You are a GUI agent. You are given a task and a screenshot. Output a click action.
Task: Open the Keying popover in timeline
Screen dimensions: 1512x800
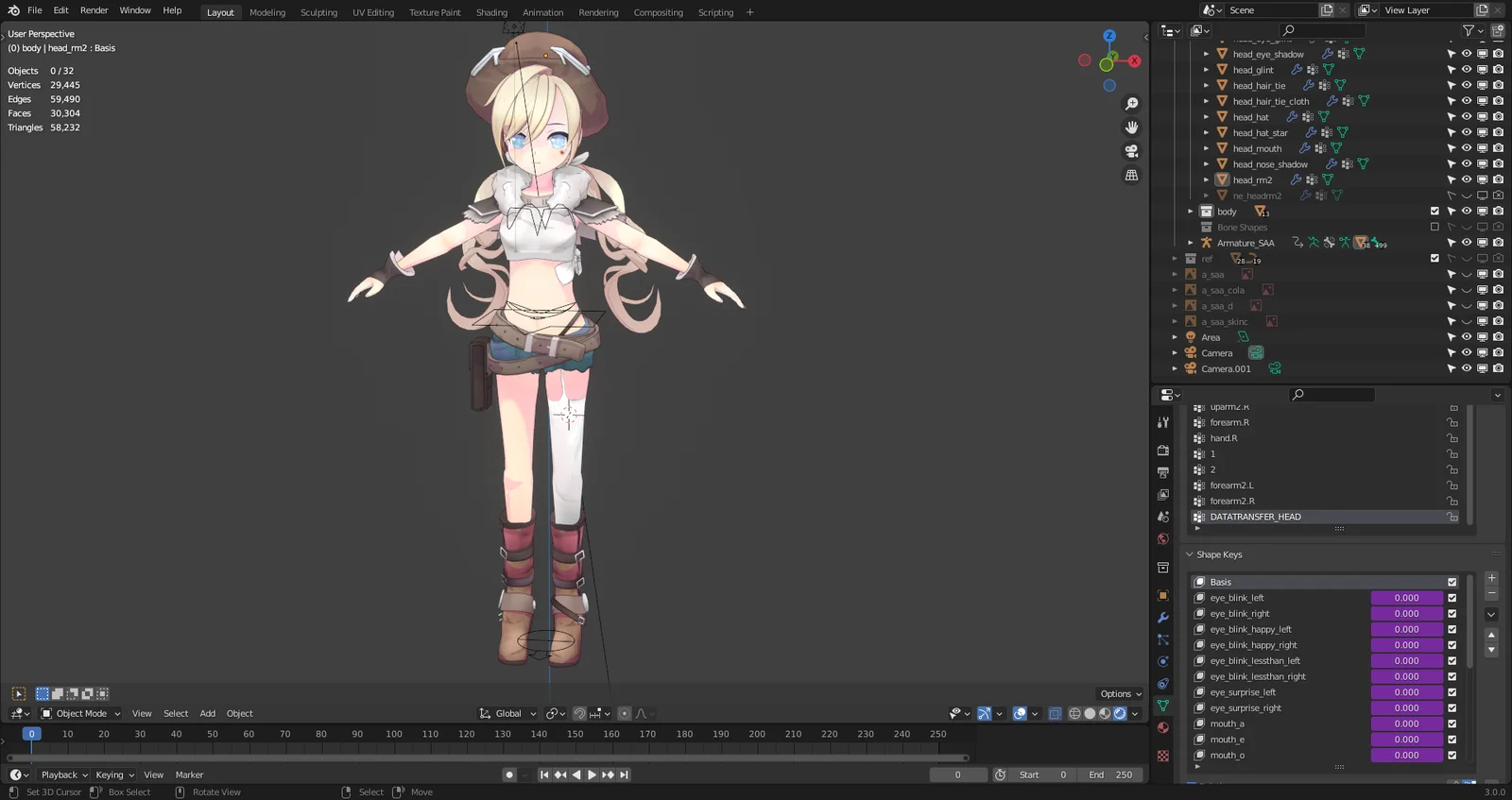click(114, 775)
